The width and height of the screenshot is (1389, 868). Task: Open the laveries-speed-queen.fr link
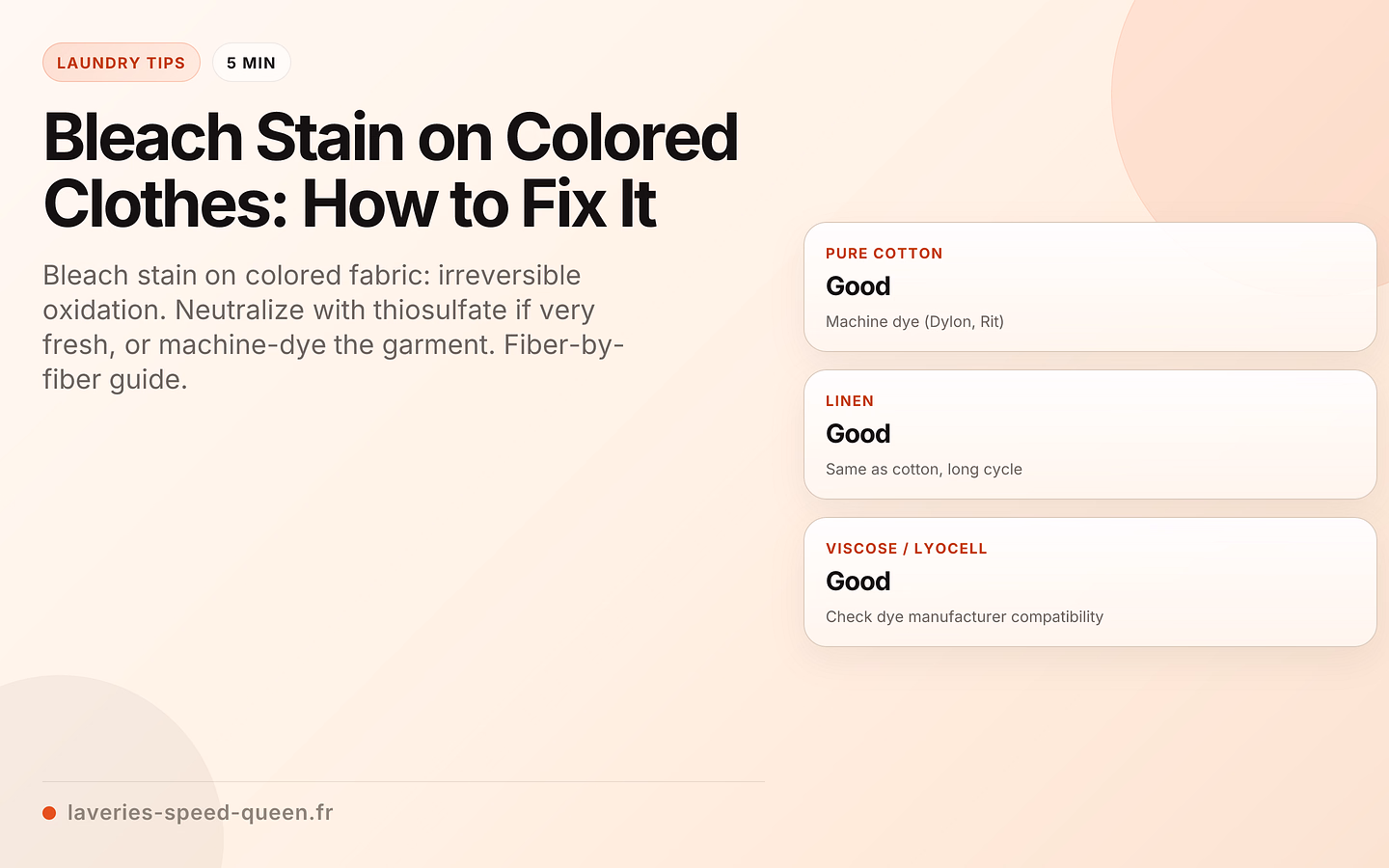[200, 812]
